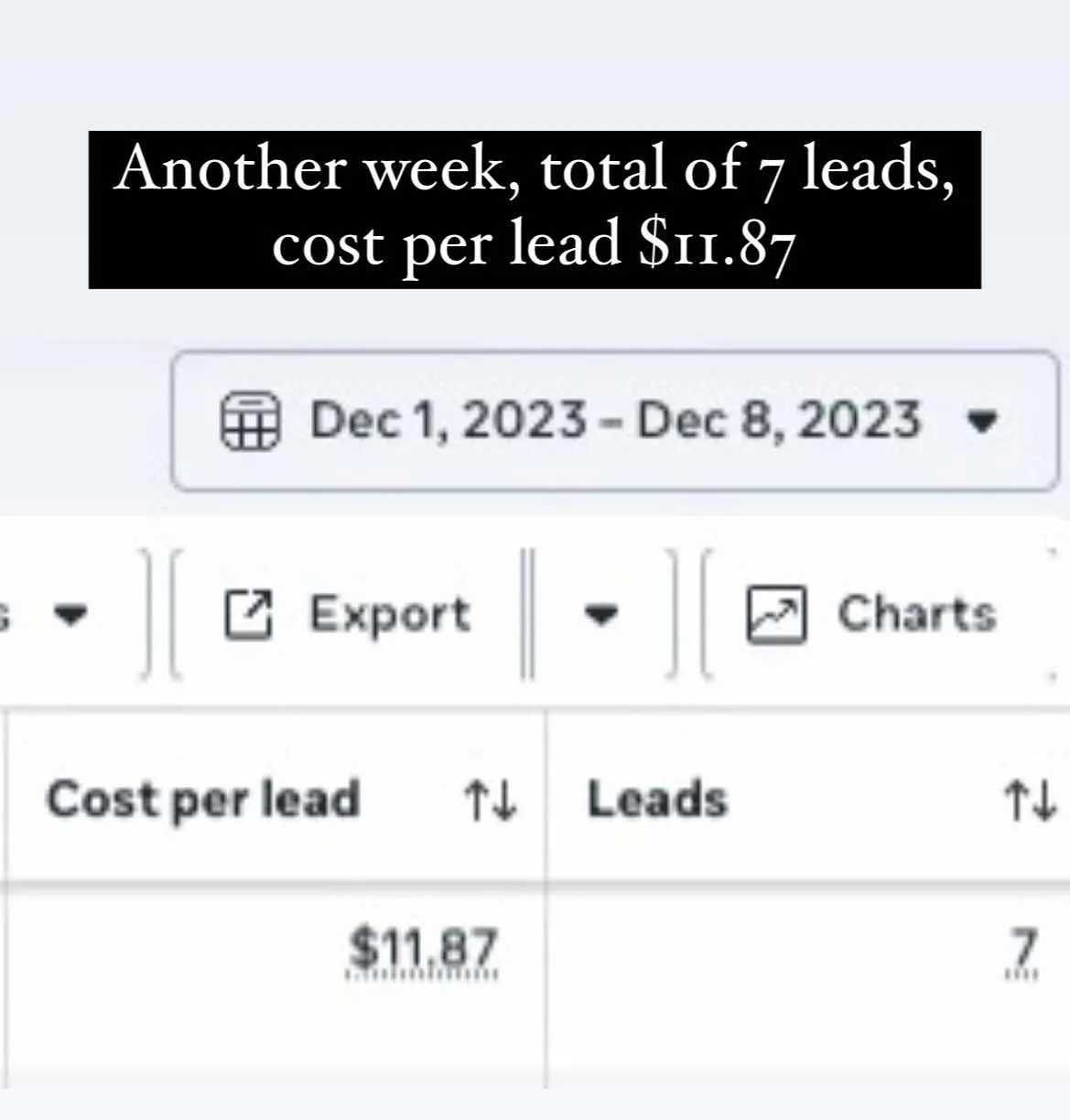Screen dimensions: 1070x1120
Task: Sort the Leads column using arrows
Action: tap(1031, 800)
